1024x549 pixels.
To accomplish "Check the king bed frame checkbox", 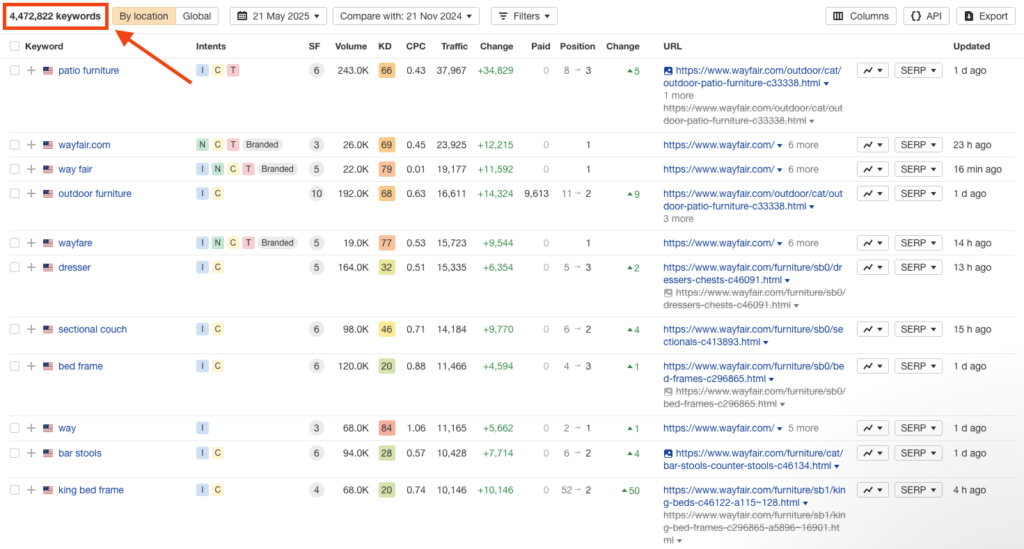I will 14,490.
